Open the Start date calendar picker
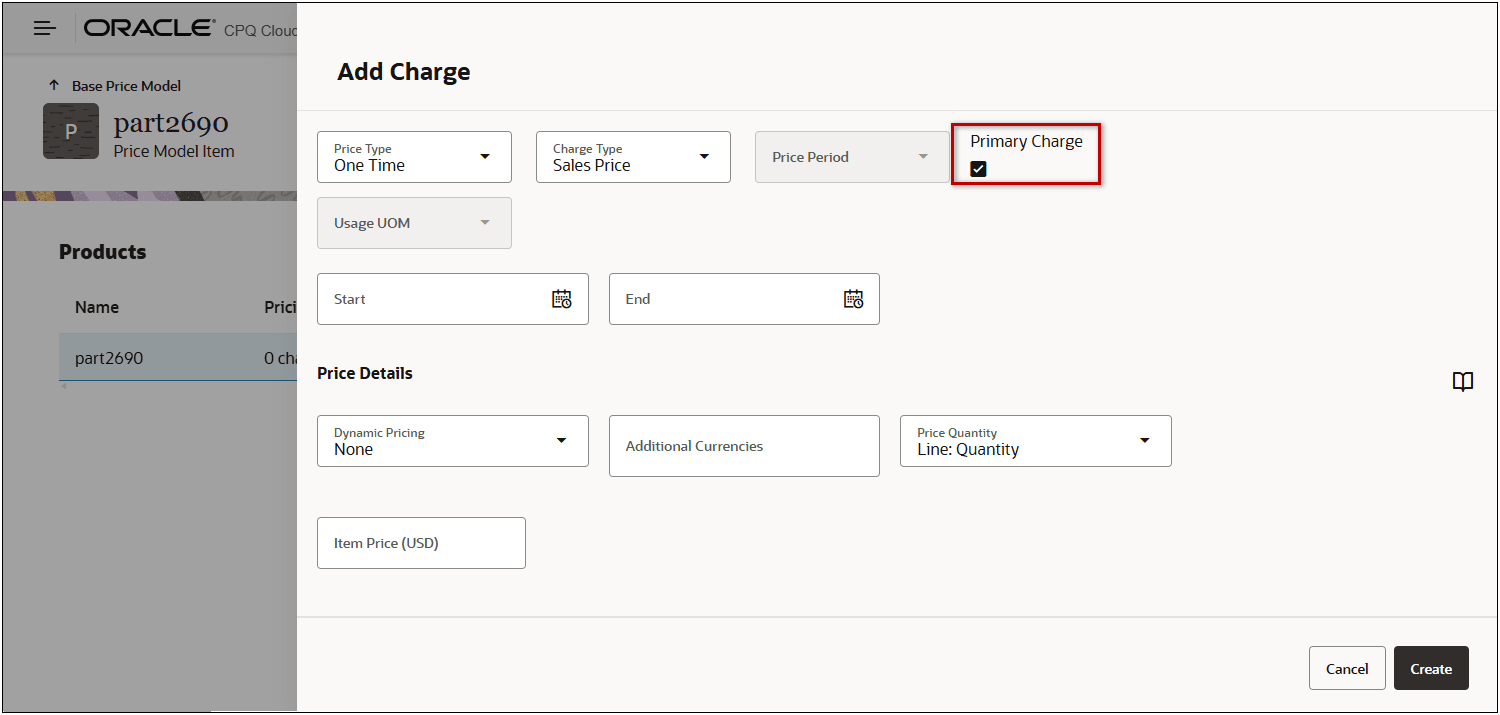 (x=562, y=299)
